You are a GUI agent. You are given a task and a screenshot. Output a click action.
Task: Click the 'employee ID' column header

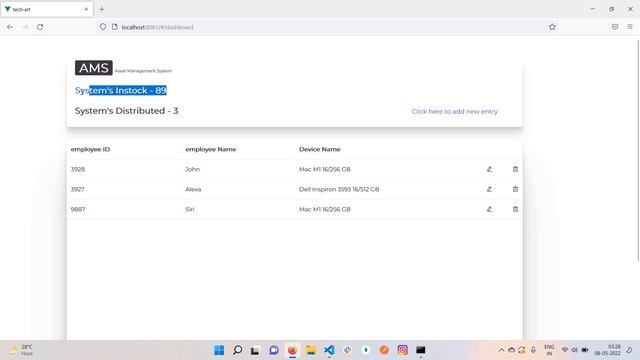pyautogui.click(x=90, y=149)
